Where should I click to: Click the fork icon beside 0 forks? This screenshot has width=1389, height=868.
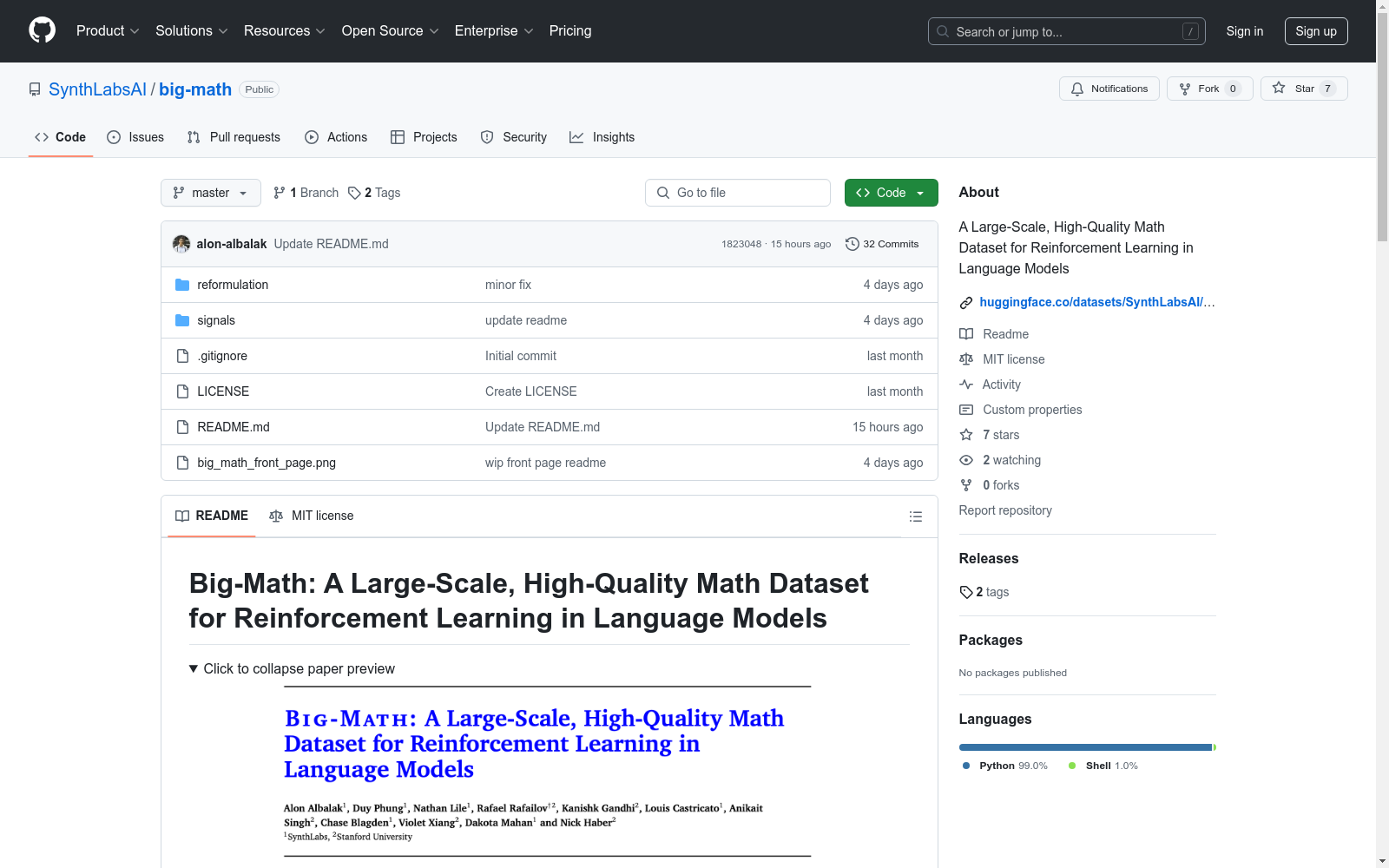(x=966, y=485)
